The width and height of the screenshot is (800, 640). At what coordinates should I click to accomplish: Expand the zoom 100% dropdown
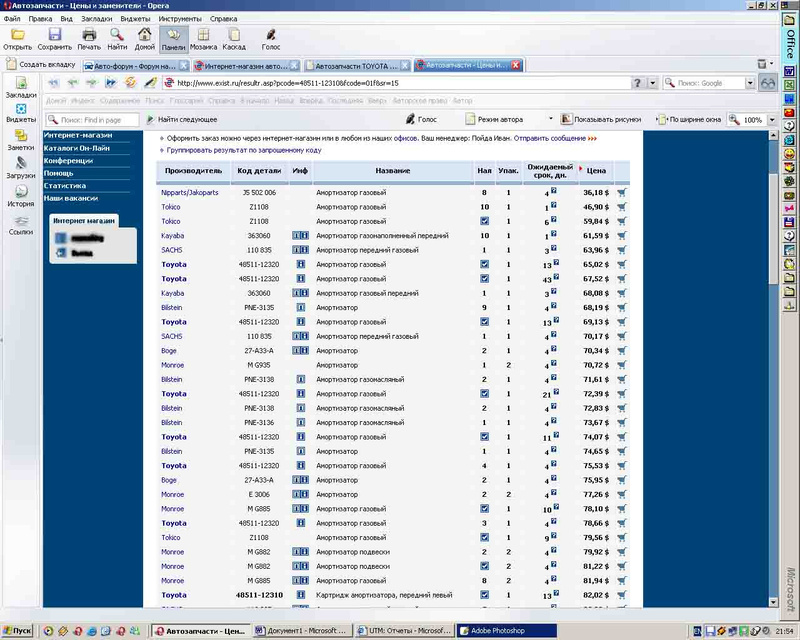coord(773,119)
